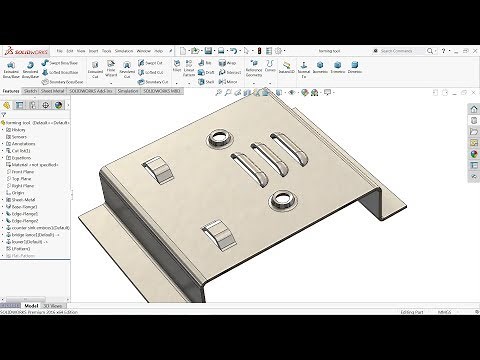
Task: Switch to Trimetric view
Action: tap(338, 67)
